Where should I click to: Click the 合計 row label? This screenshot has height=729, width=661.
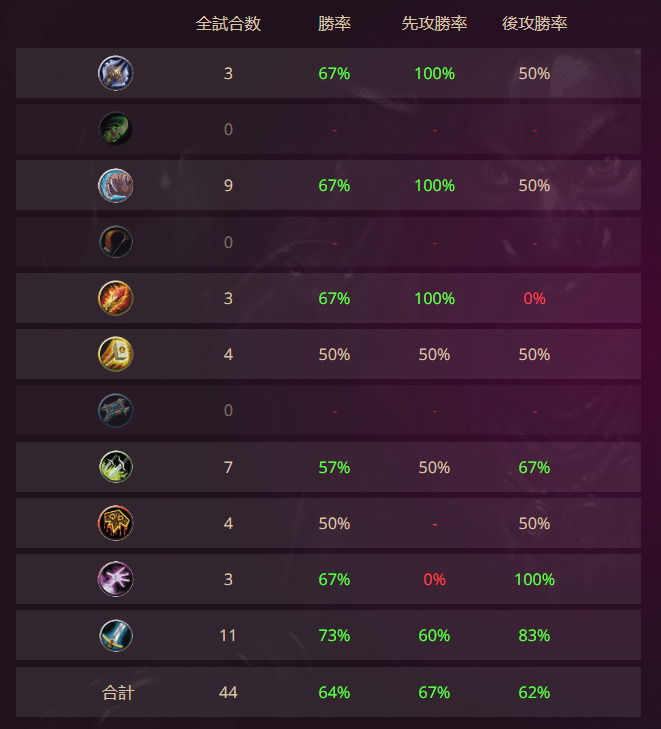118,693
